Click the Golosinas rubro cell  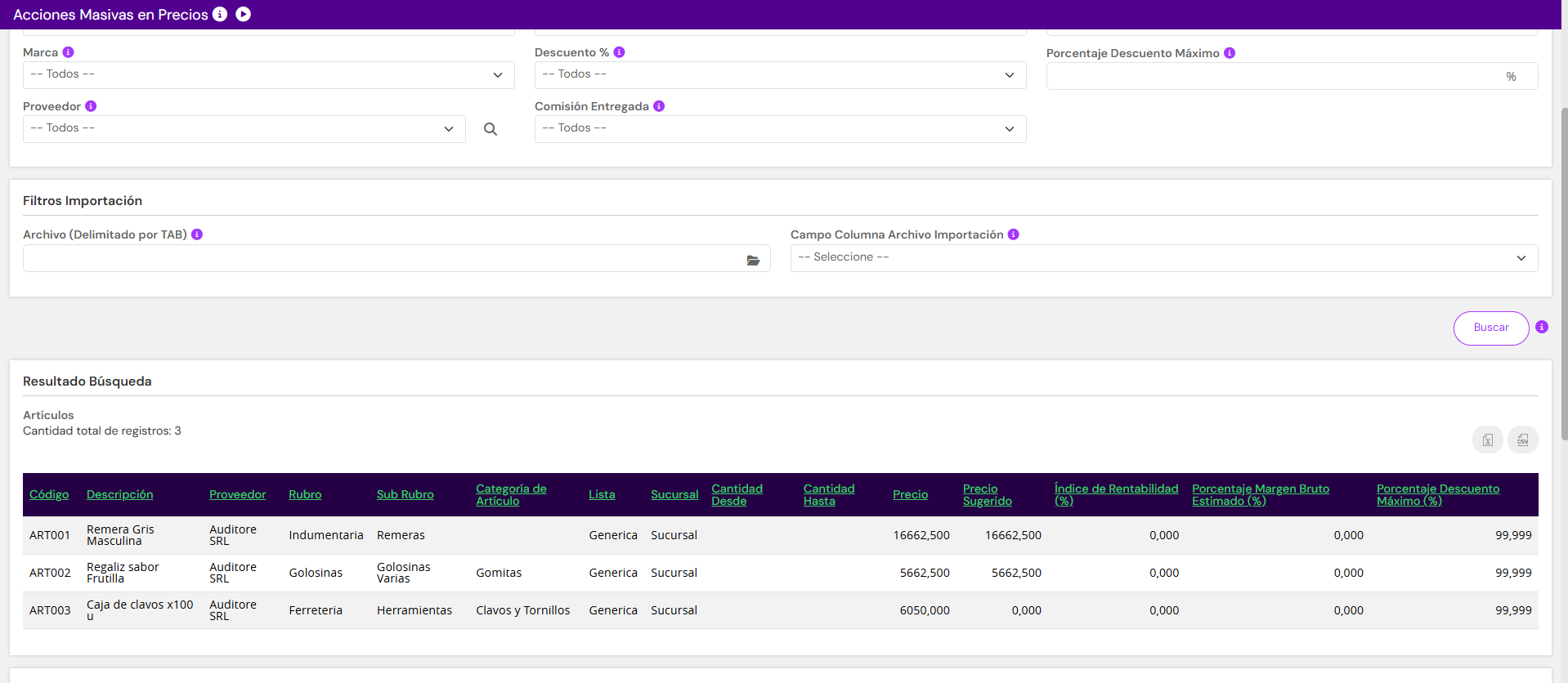[x=316, y=573]
